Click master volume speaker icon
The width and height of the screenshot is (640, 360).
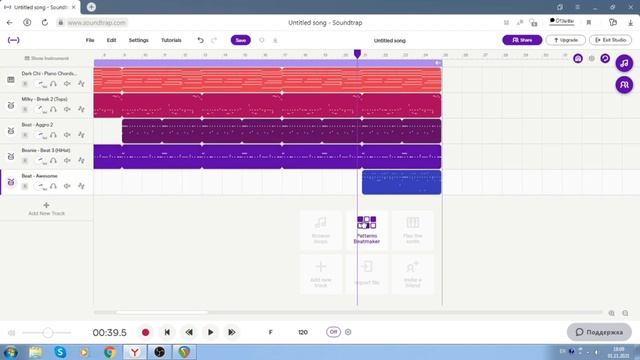pyautogui.click(x=11, y=333)
